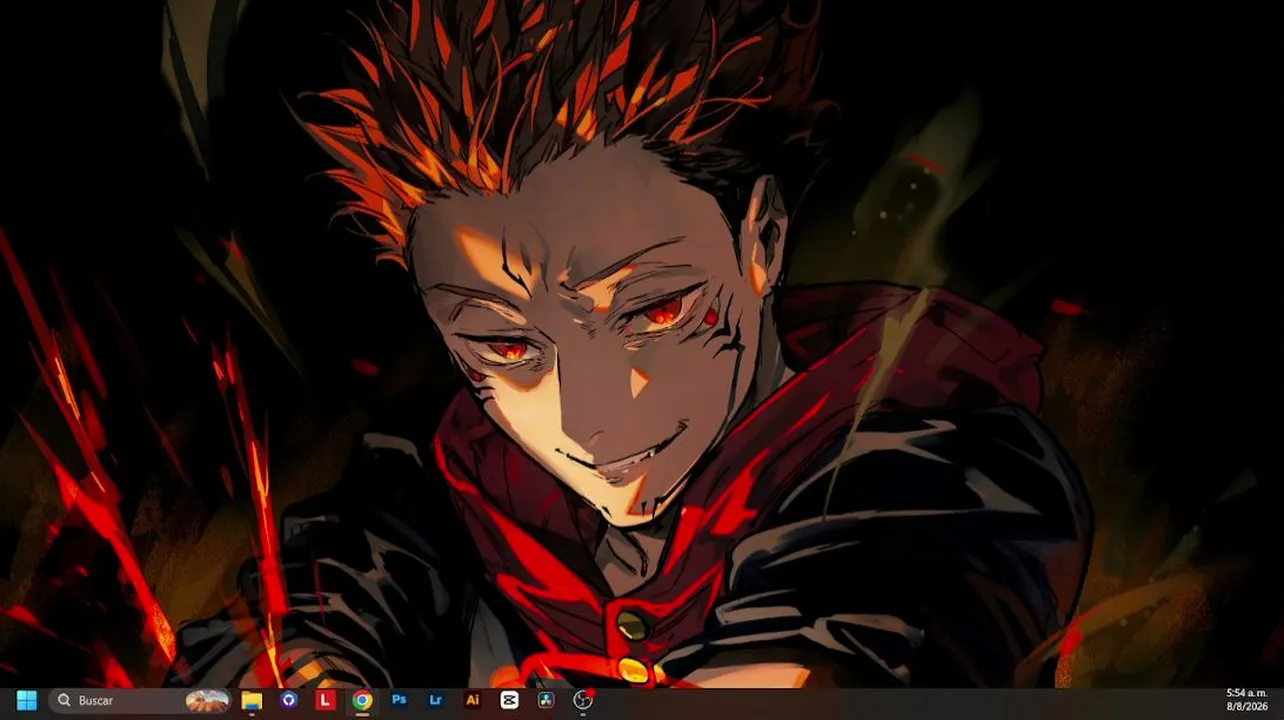Launch Adobe Photoshop from the taskbar
Viewport: 1284px width, 720px height.
point(399,700)
